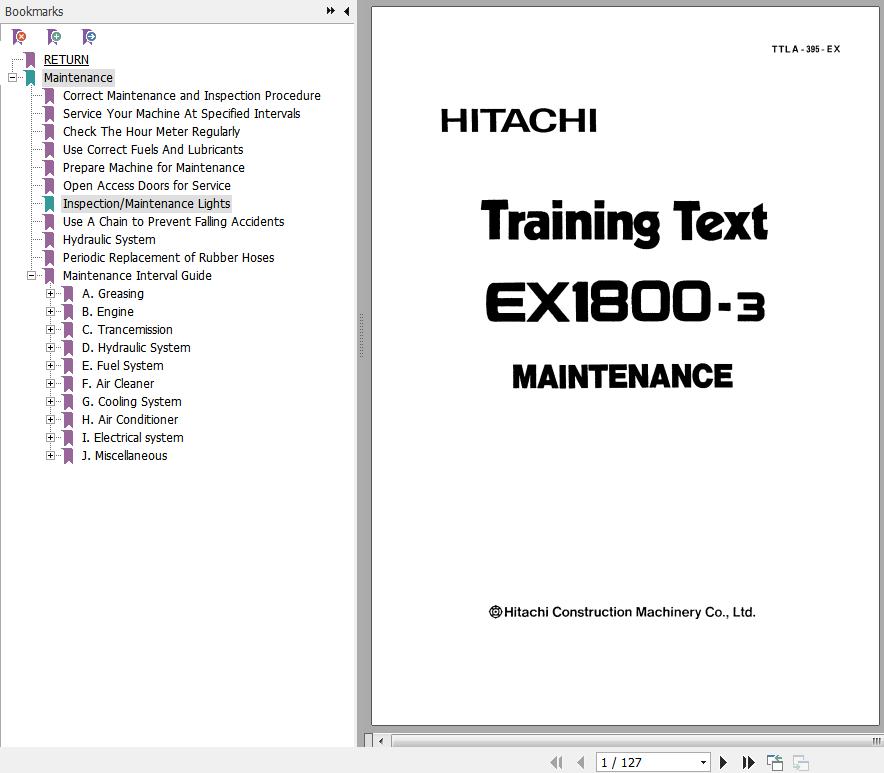Click the teal bookmark icon beside Maintenance
This screenshot has height=773, width=884.
pos(30,78)
